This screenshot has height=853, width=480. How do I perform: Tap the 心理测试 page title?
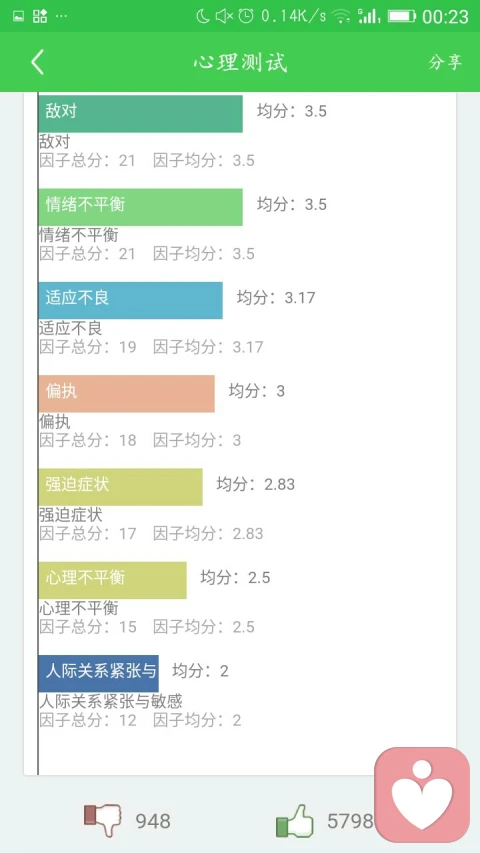(x=240, y=63)
